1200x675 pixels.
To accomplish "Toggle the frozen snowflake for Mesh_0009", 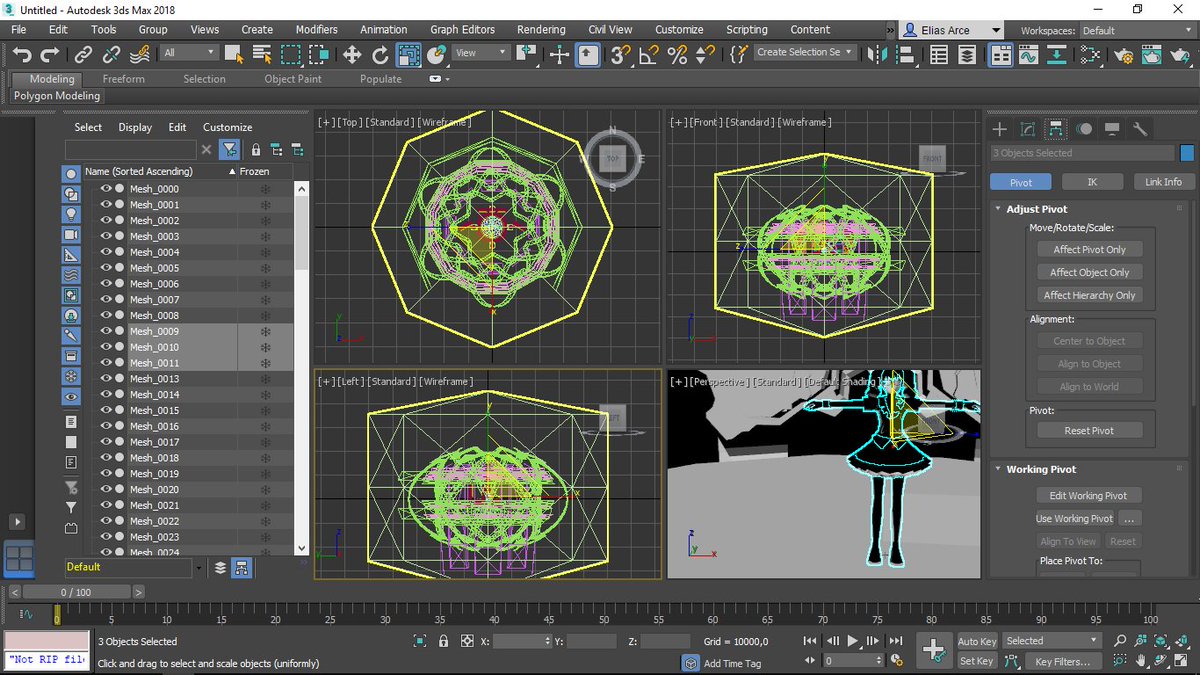I will point(265,331).
